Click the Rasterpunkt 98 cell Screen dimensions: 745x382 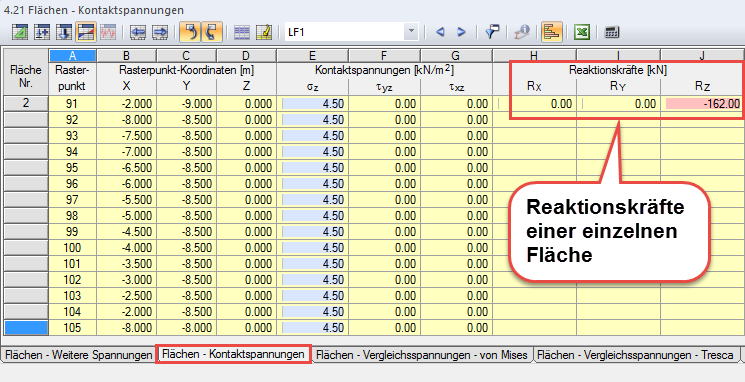coord(72,216)
